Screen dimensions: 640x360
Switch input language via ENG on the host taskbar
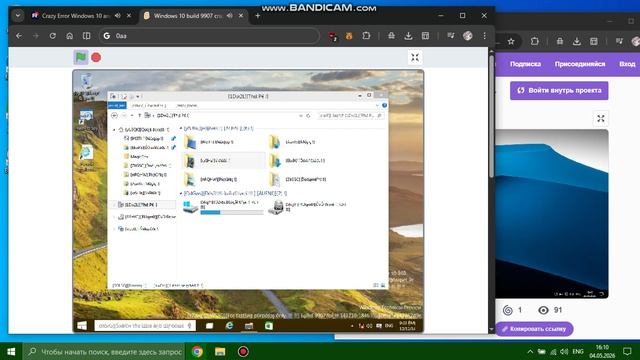pos(578,351)
